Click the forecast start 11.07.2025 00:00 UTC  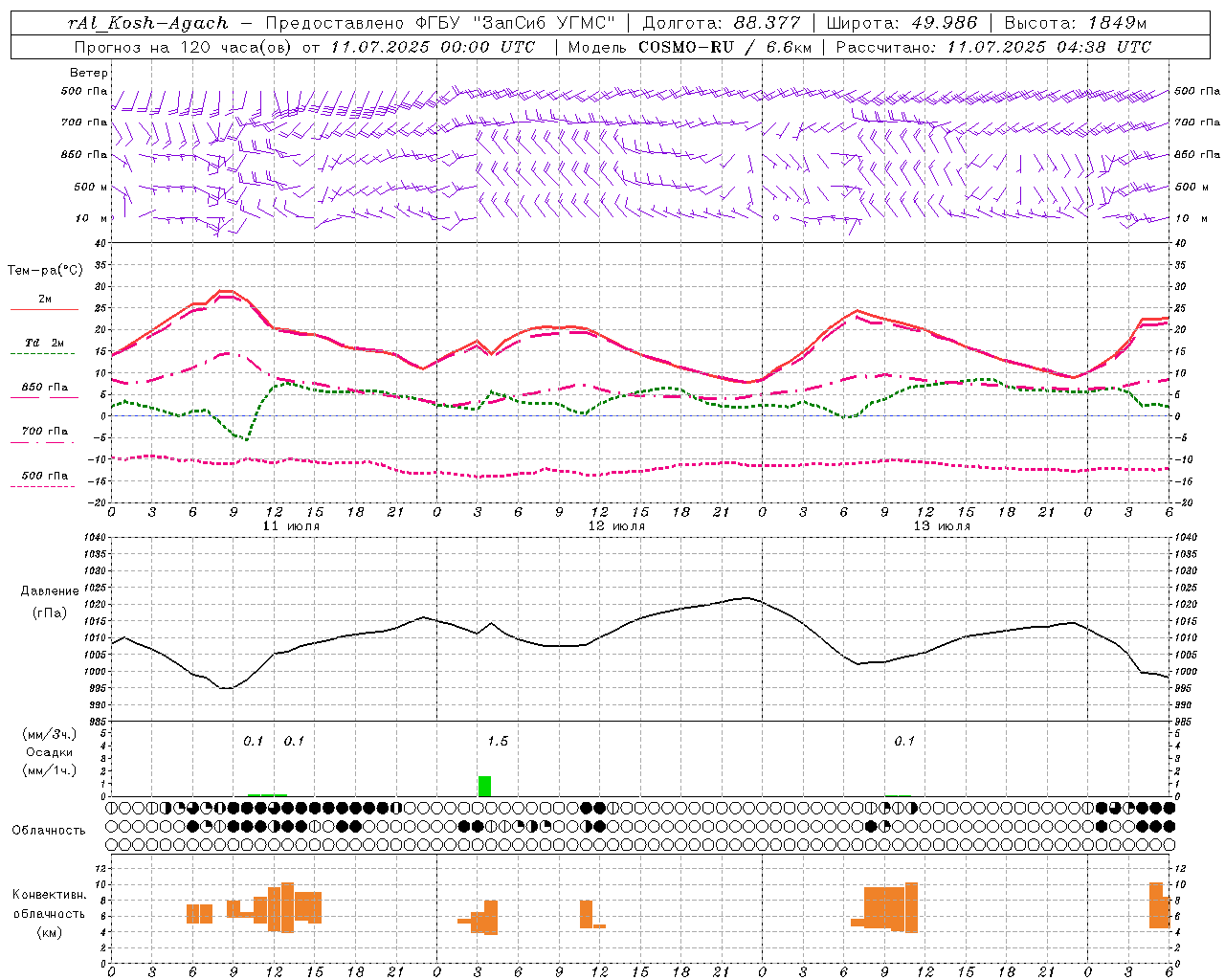[433, 47]
